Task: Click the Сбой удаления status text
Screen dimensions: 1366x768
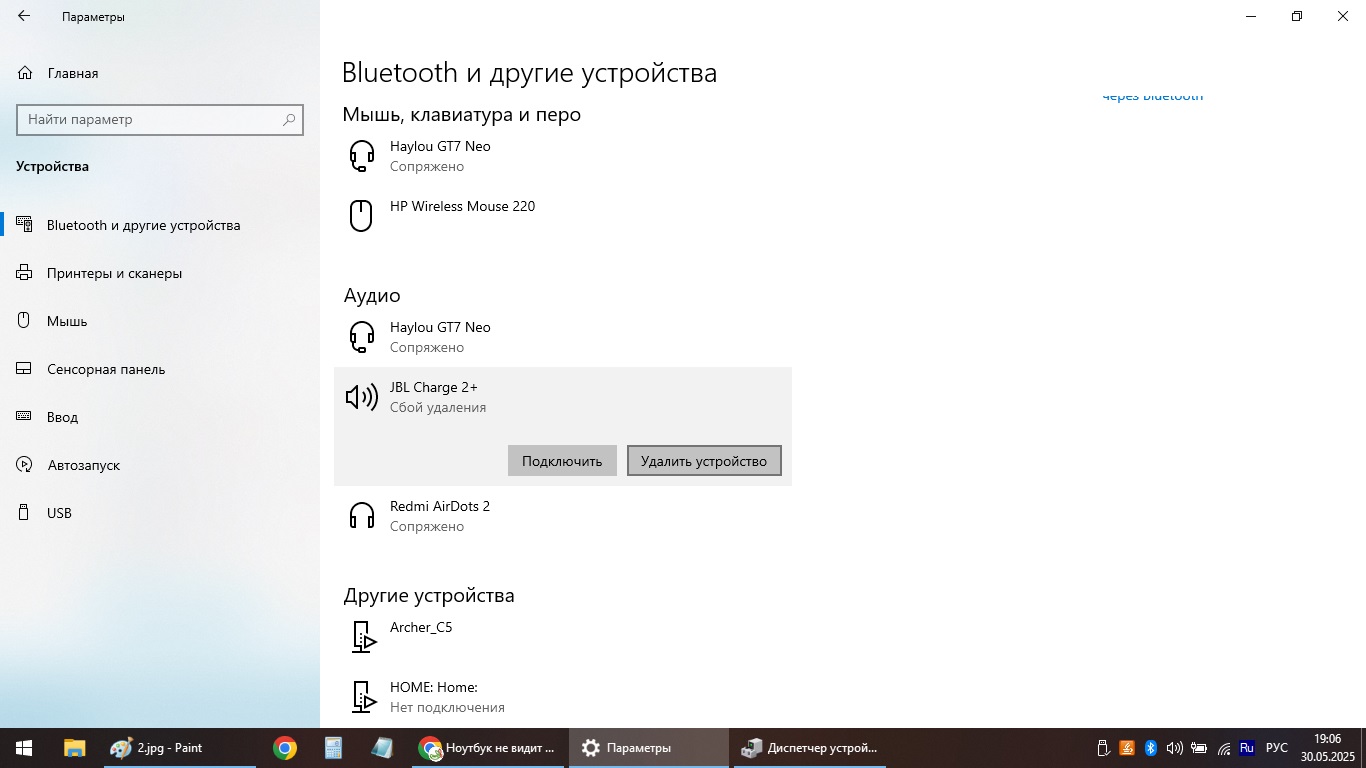Action: coord(438,407)
